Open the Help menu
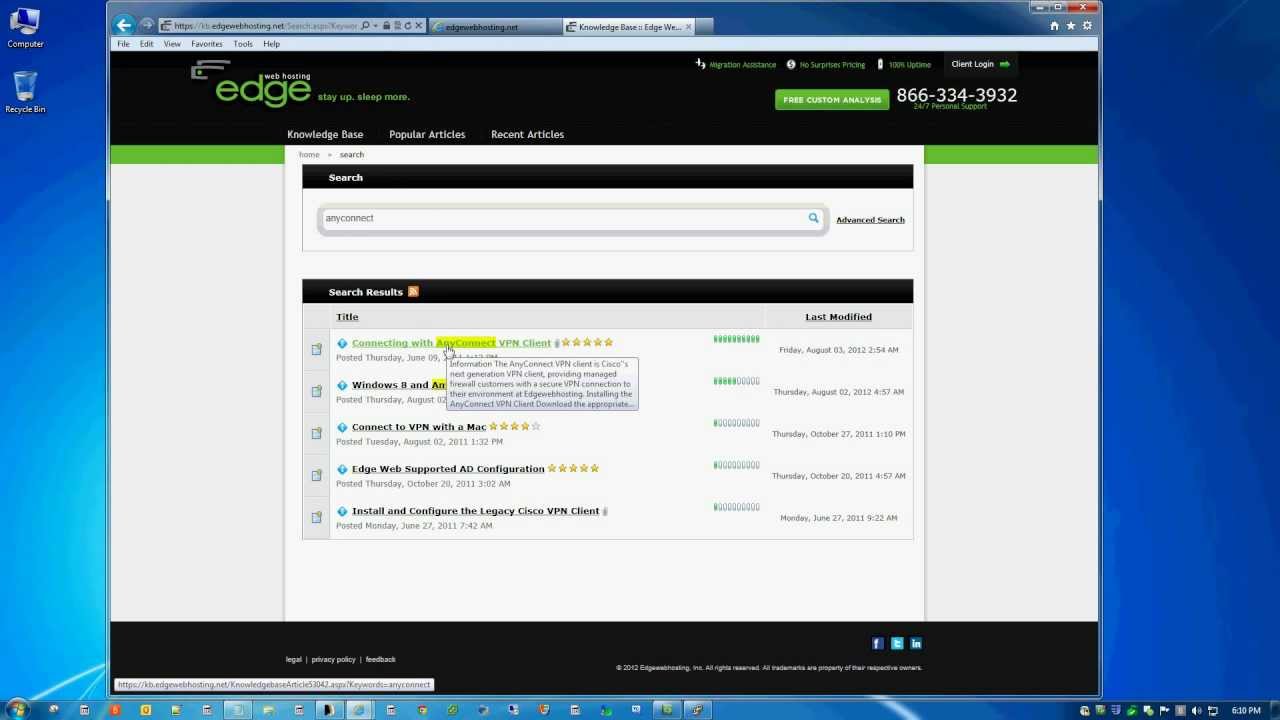The image size is (1280, 720). pos(271,44)
